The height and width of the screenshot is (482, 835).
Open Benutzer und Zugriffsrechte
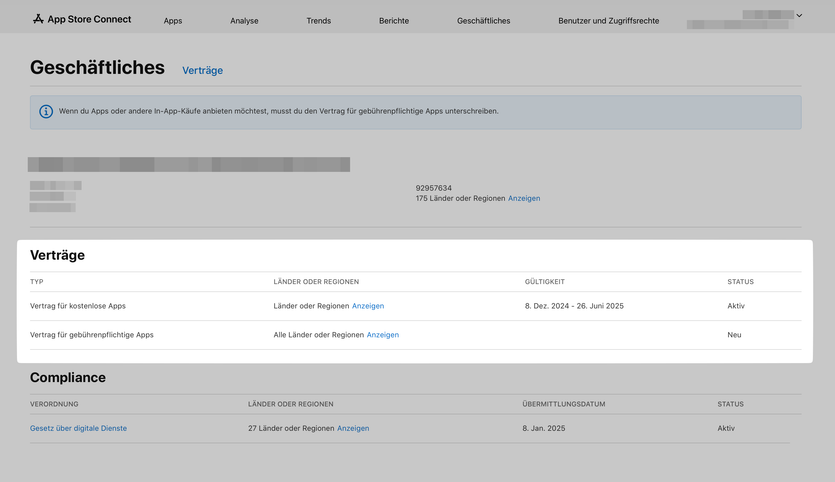609,21
